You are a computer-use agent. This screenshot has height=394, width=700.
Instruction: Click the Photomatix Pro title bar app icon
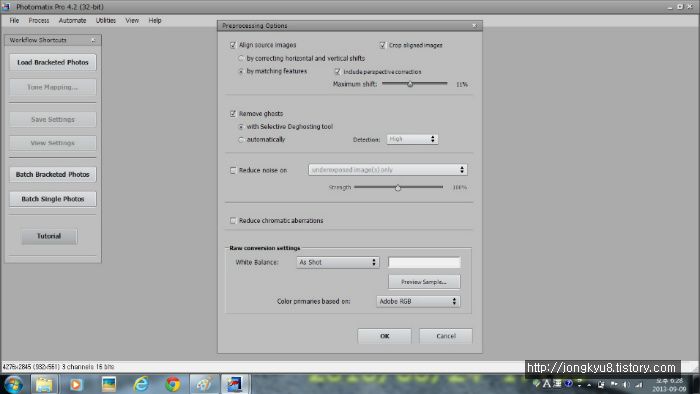click(6, 7)
